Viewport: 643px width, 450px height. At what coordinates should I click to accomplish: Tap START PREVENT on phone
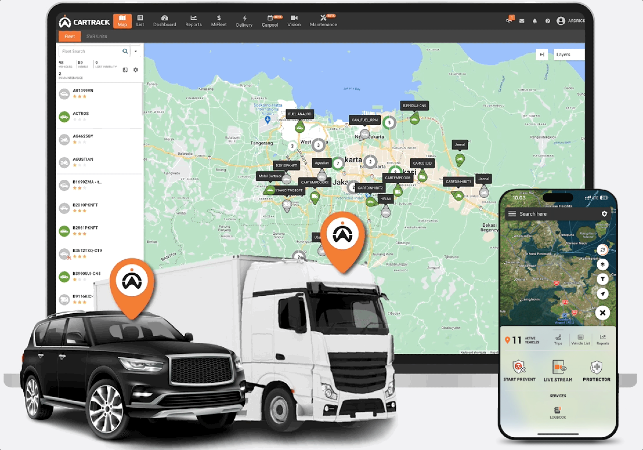(519, 370)
